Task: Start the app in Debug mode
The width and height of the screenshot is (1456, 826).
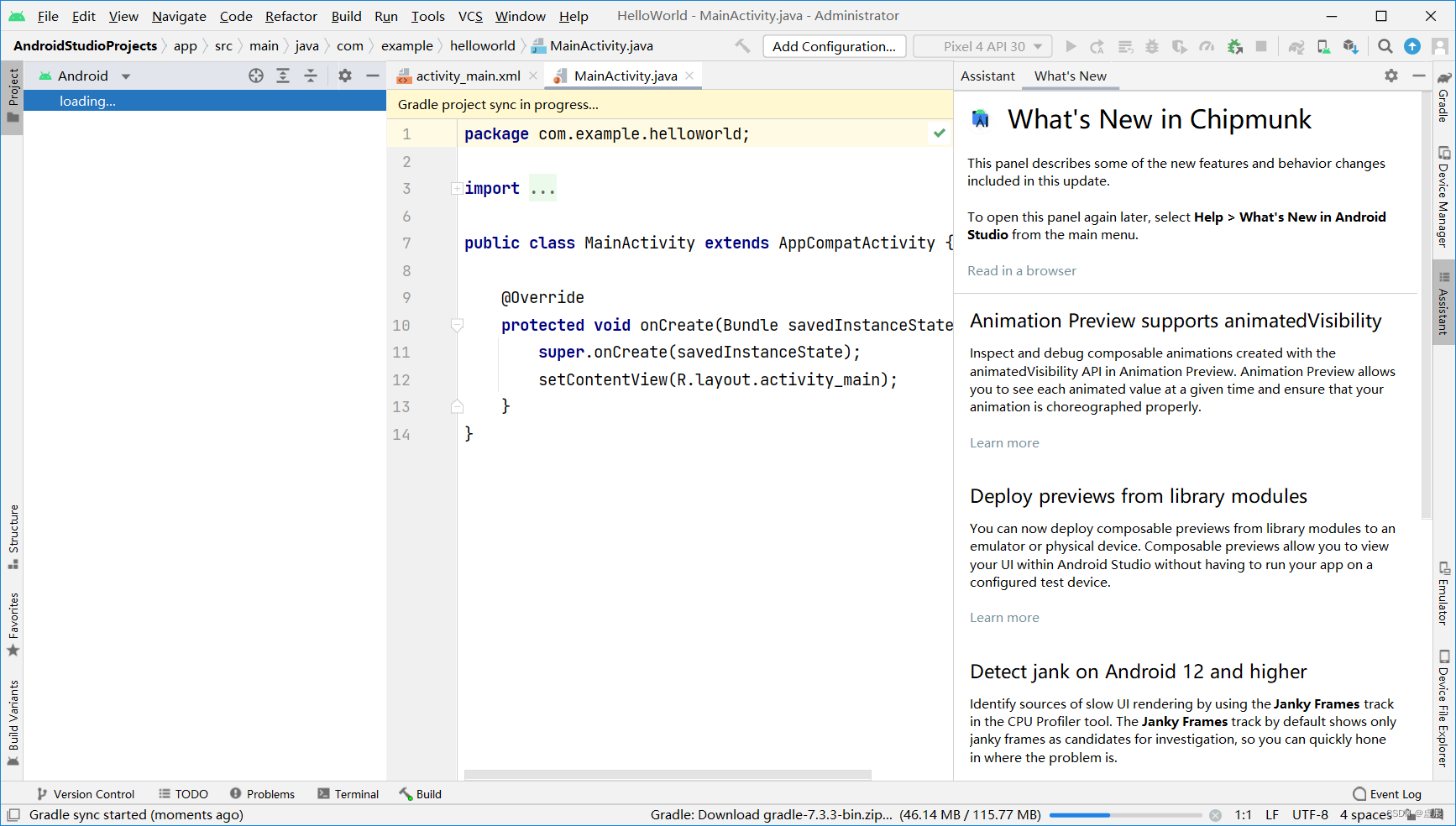Action: tap(1152, 46)
